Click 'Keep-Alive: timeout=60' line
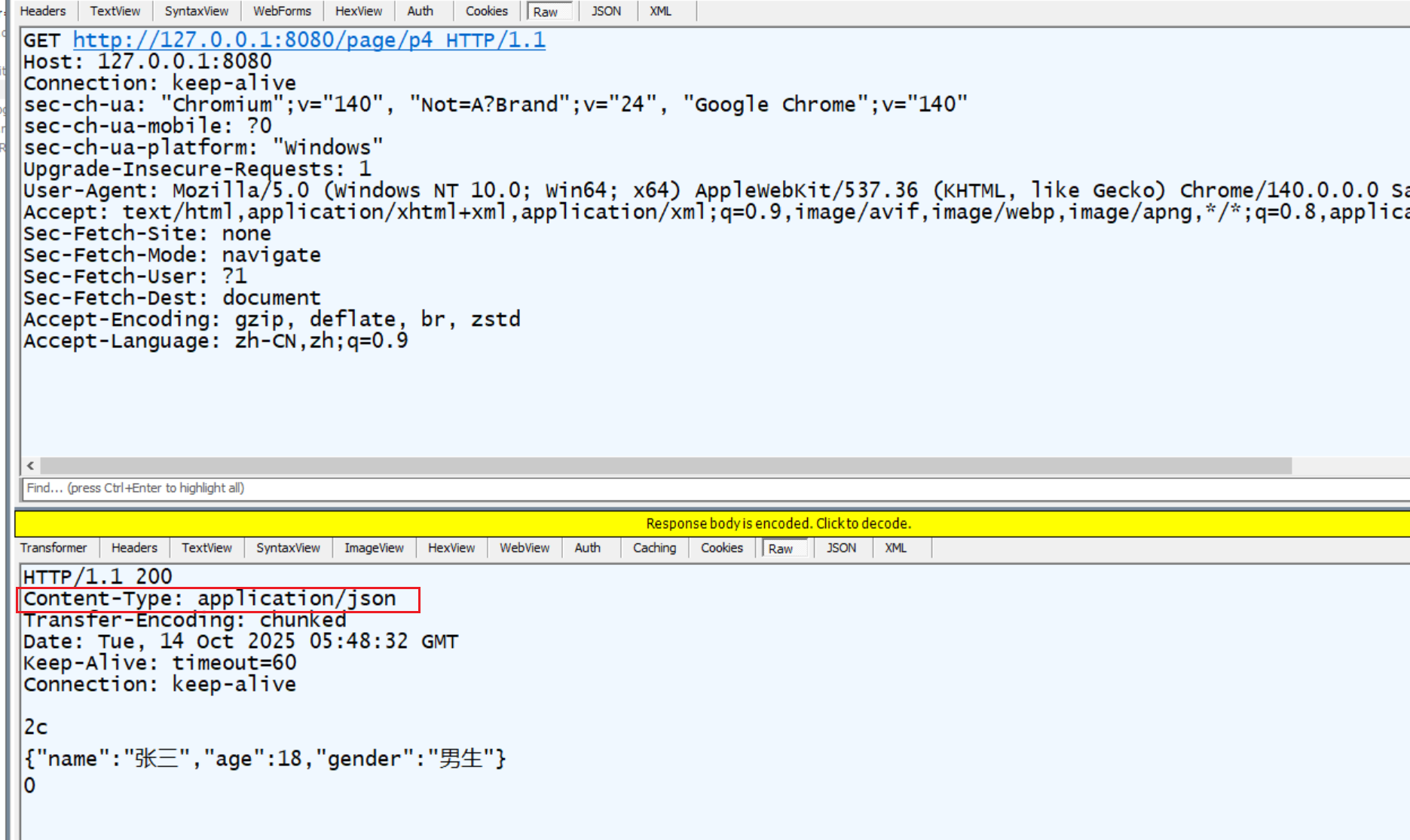The height and width of the screenshot is (840, 1410). 160,662
